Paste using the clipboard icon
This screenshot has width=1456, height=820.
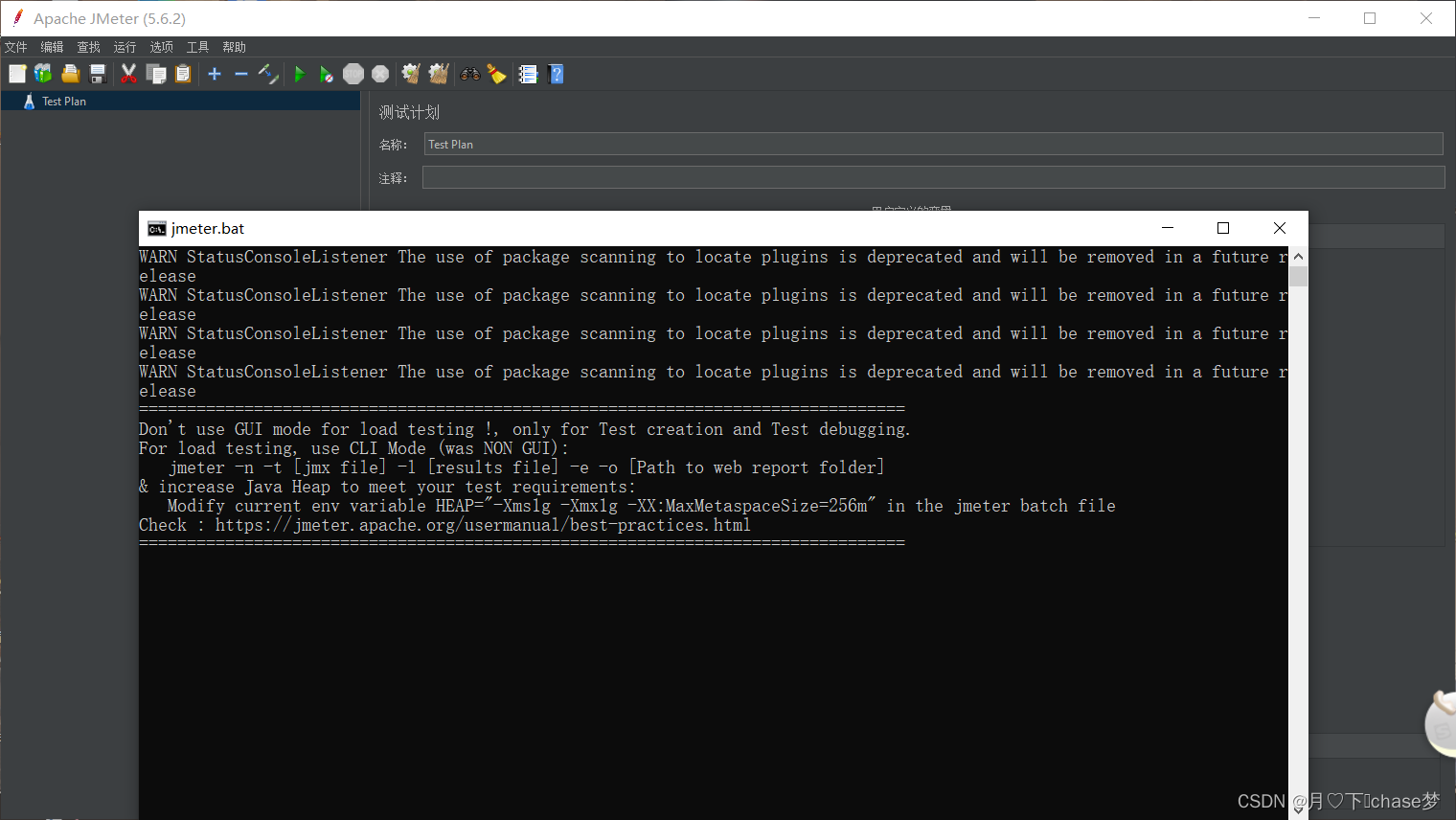pos(183,74)
